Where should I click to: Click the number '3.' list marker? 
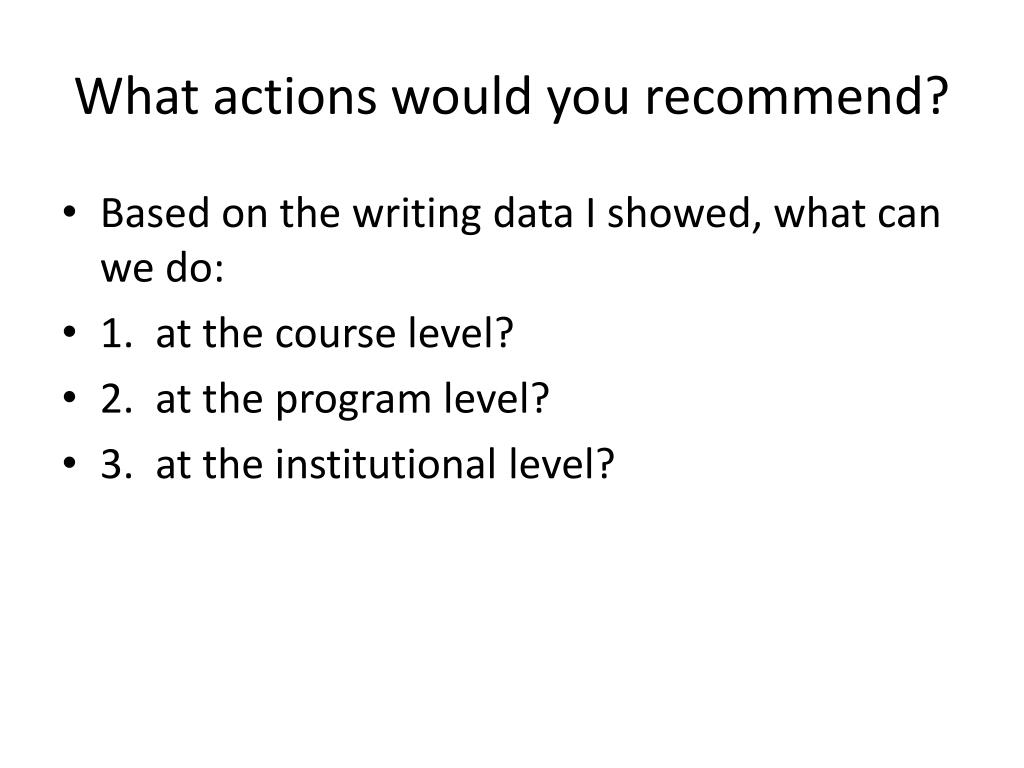coord(118,464)
